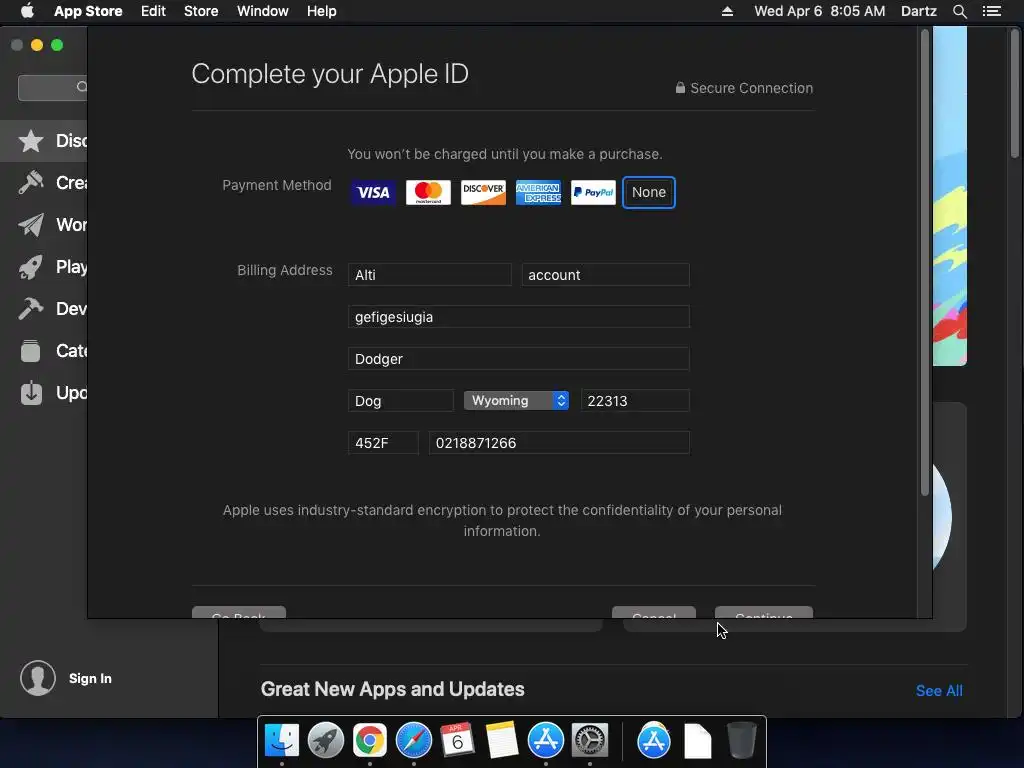Viewport: 1024px width, 768px height.
Task: Click the dialog vertical scrollbar
Action: click(925, 263)
